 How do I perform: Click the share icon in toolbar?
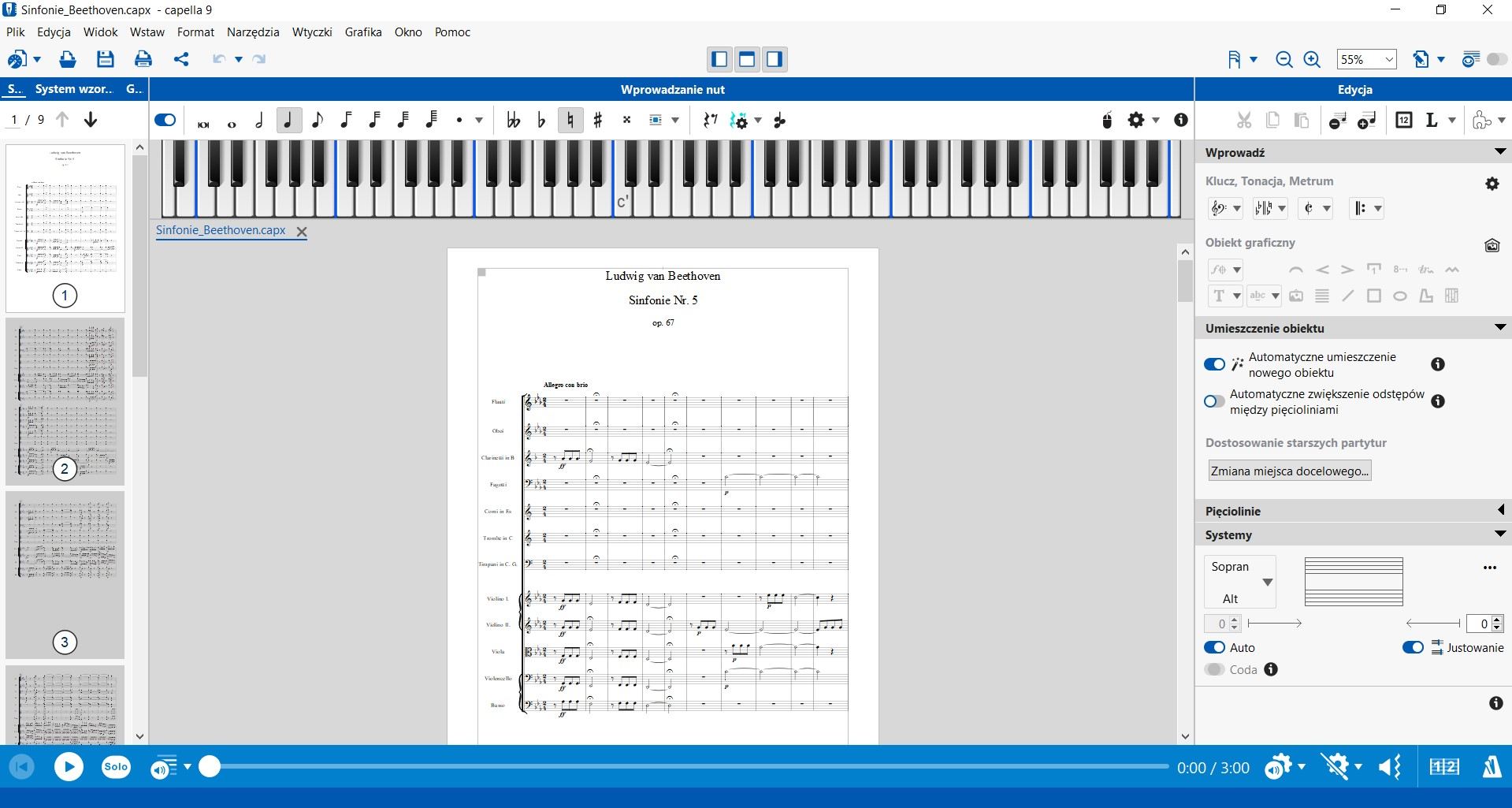click(x=181, y=59)
